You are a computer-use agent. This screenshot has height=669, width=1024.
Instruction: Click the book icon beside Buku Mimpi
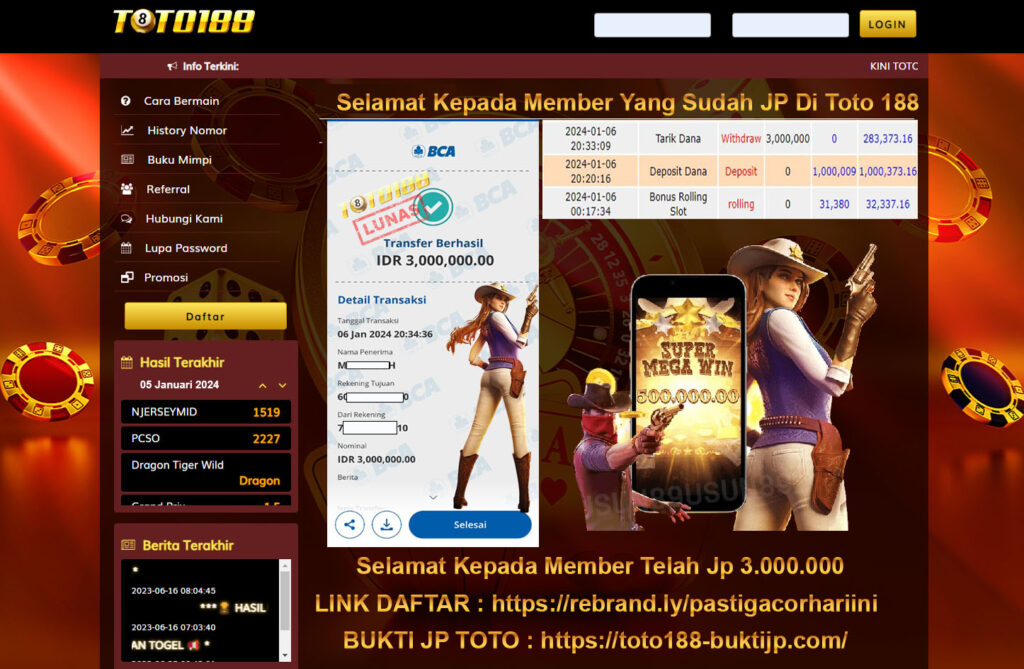pos(127,159)
